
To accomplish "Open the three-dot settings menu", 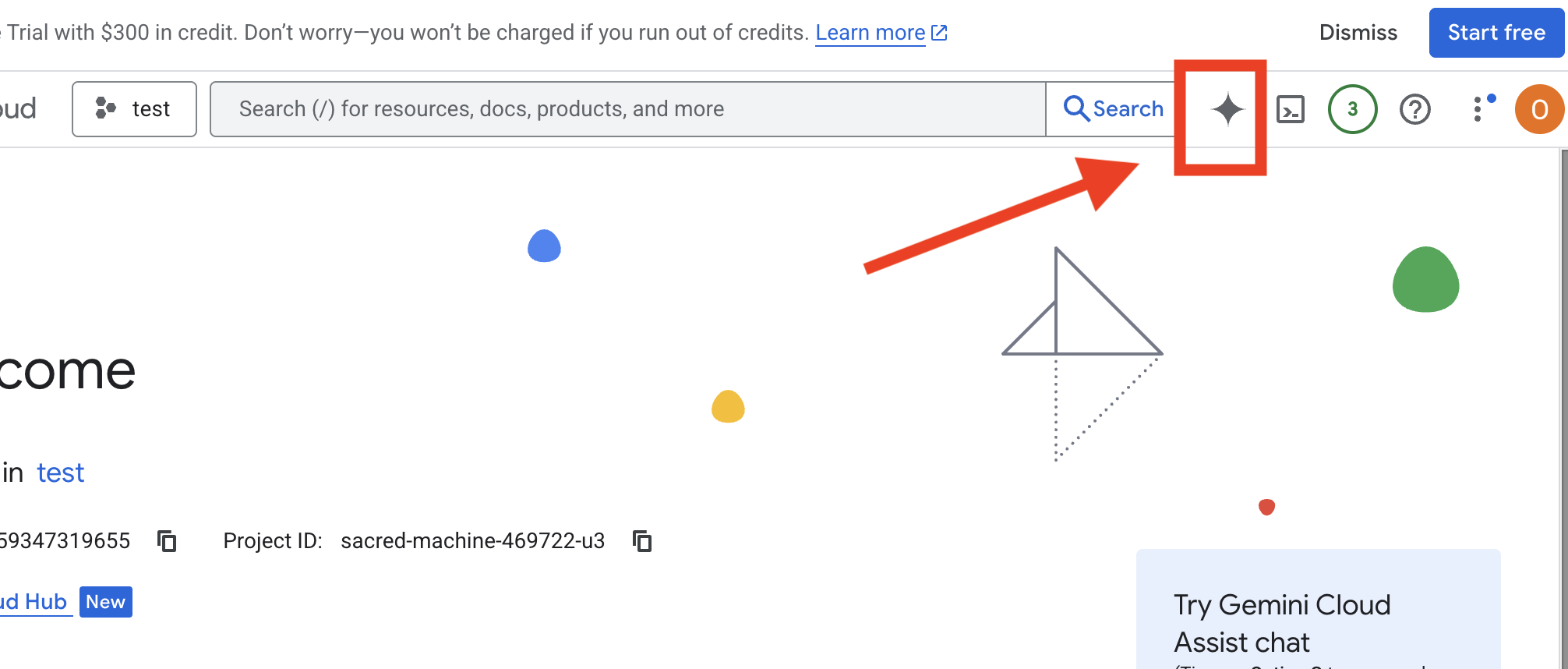I will click(1478, 109).
